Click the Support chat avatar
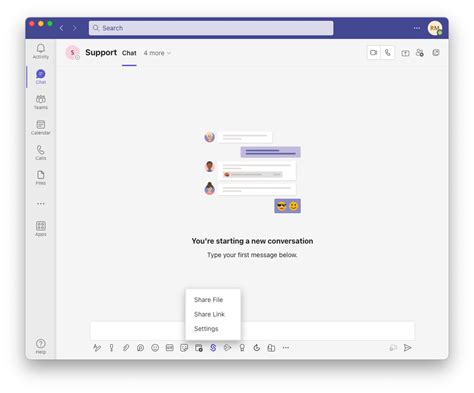Viewport: 474px width, 393px height. pyautogui.click(x=72, y=53)
